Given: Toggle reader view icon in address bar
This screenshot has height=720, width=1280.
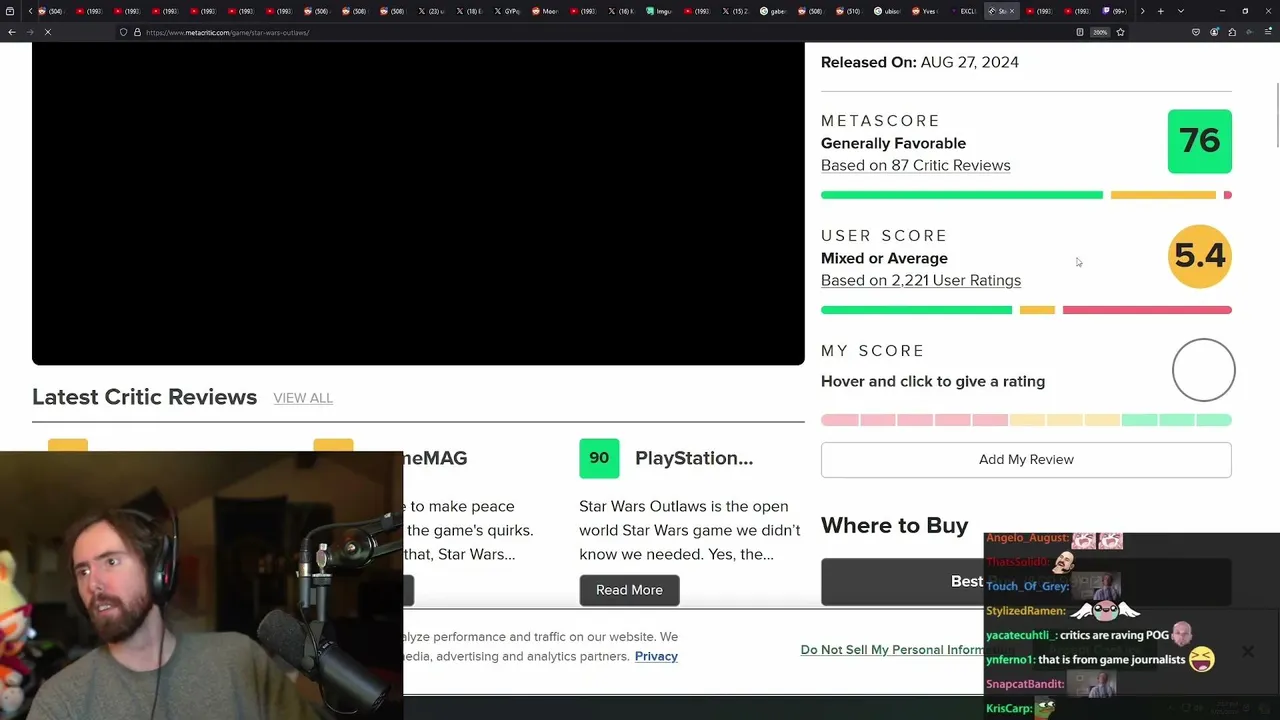Looking at the screenshot, I should 1080,32.
